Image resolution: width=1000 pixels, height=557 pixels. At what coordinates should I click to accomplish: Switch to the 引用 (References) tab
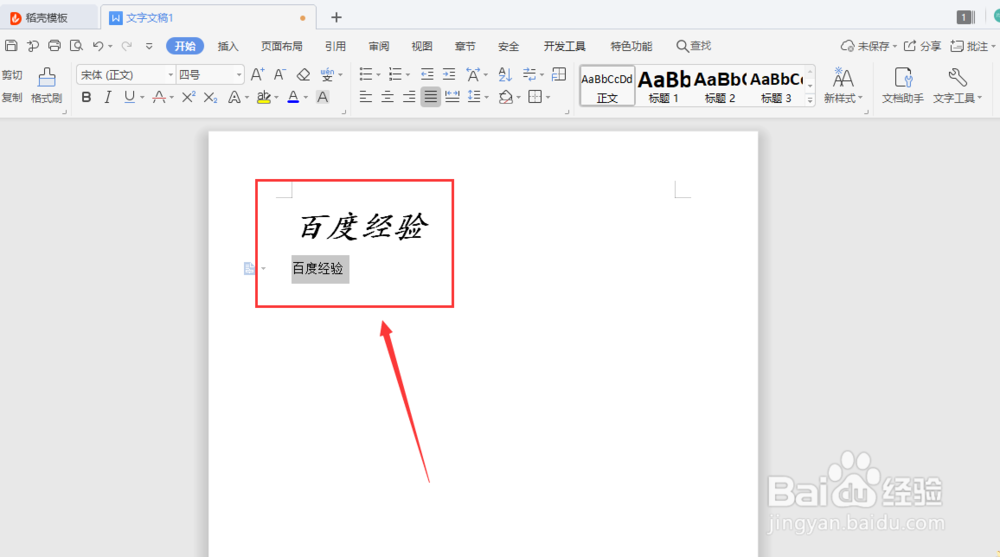pyautogui.click(x=335, y=46)
